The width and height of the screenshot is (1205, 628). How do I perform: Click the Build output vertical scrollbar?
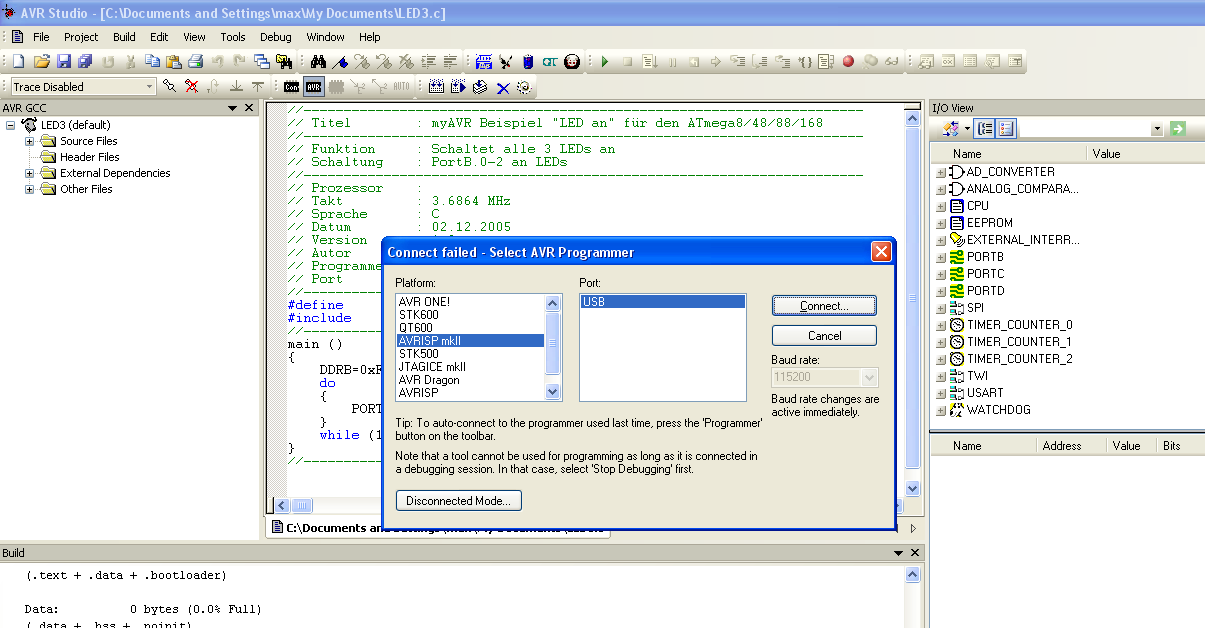coord(911,597)
